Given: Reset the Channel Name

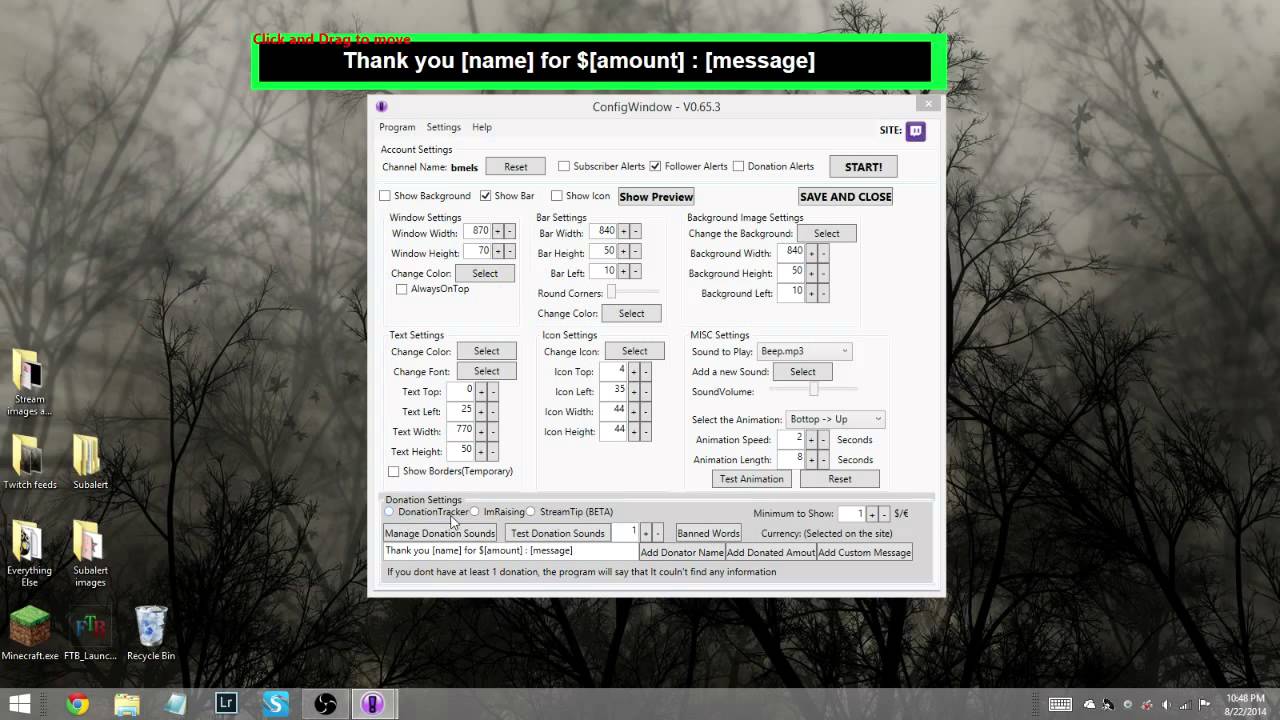Looking at the screenshot, I should point(516,167).
